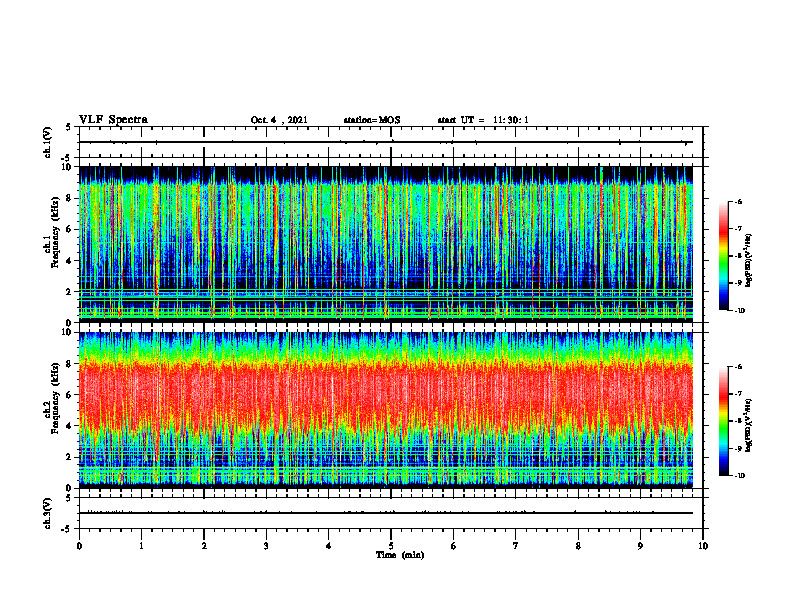Click inside the ch.1 spectrogram panel
This screenshot has height=612, width=792.
(x=386, y=244)
